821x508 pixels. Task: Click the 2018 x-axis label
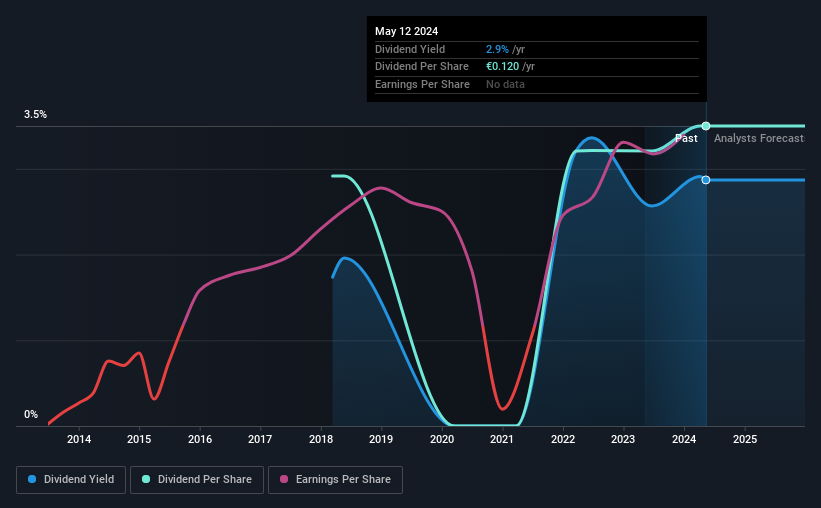coord(321,439)
